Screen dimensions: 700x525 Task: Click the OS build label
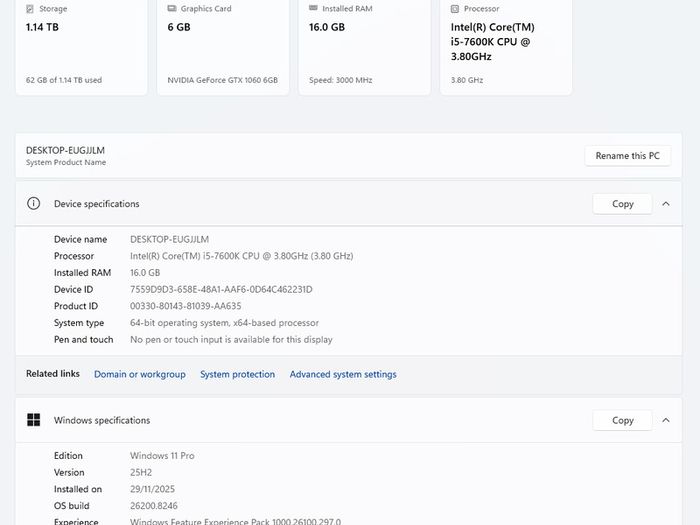pyautogui.click(x=71, y=506)
